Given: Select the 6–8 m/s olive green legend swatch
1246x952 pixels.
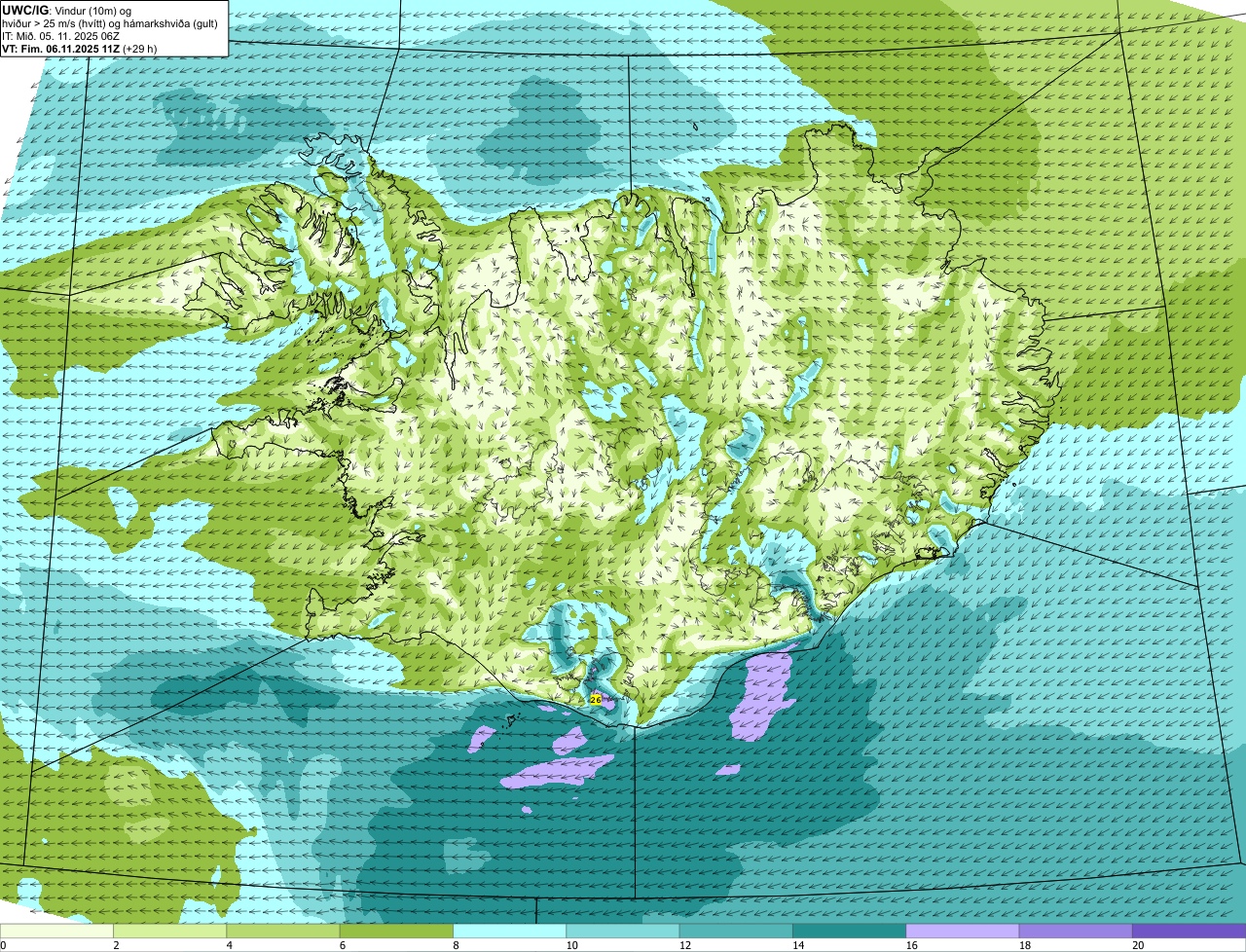Looking at the screenshot, I should (397, 931).
